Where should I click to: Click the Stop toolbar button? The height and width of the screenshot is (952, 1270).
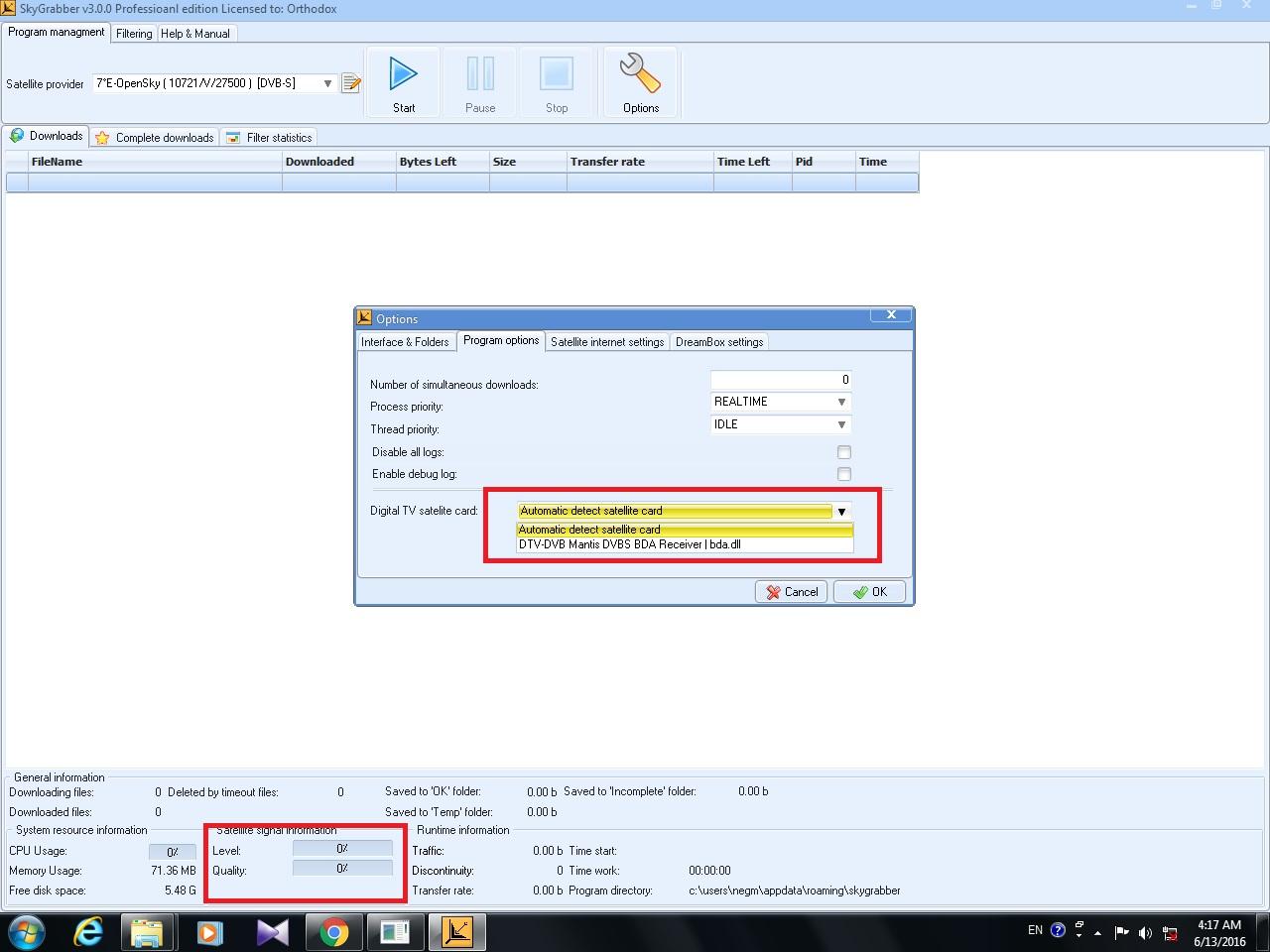557,82
